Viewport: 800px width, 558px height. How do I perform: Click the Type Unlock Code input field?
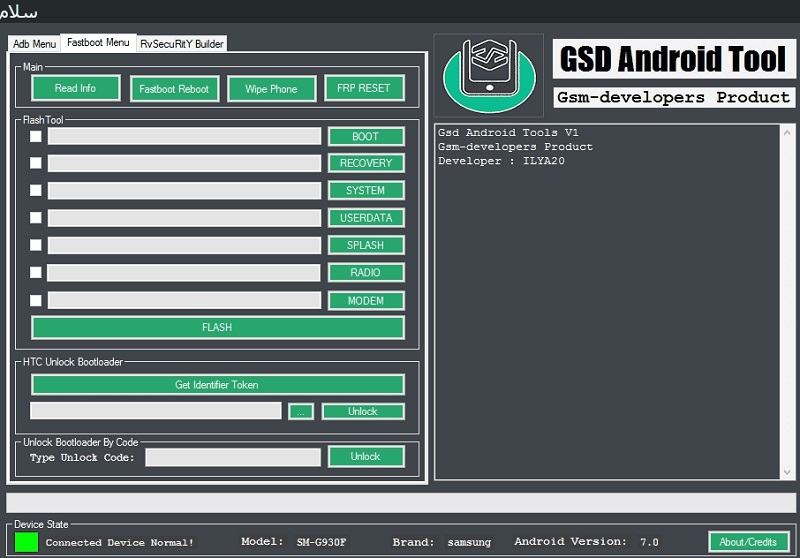point(233,457)
